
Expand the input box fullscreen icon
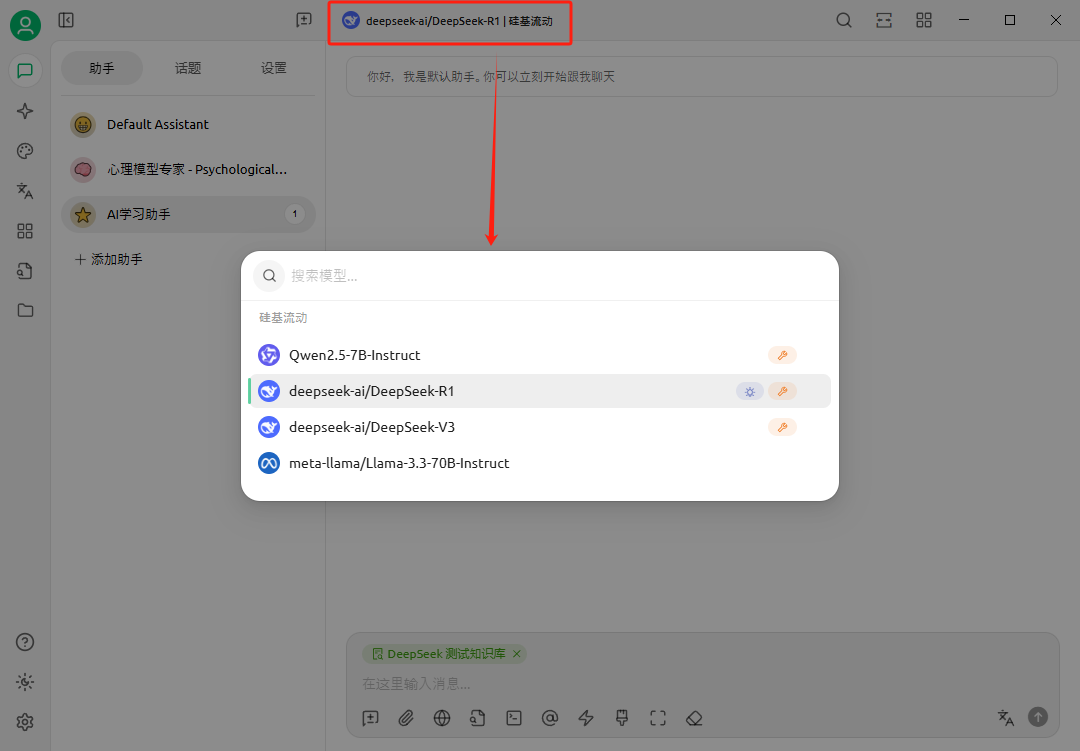pyautogui.click(x=658, y=718)
